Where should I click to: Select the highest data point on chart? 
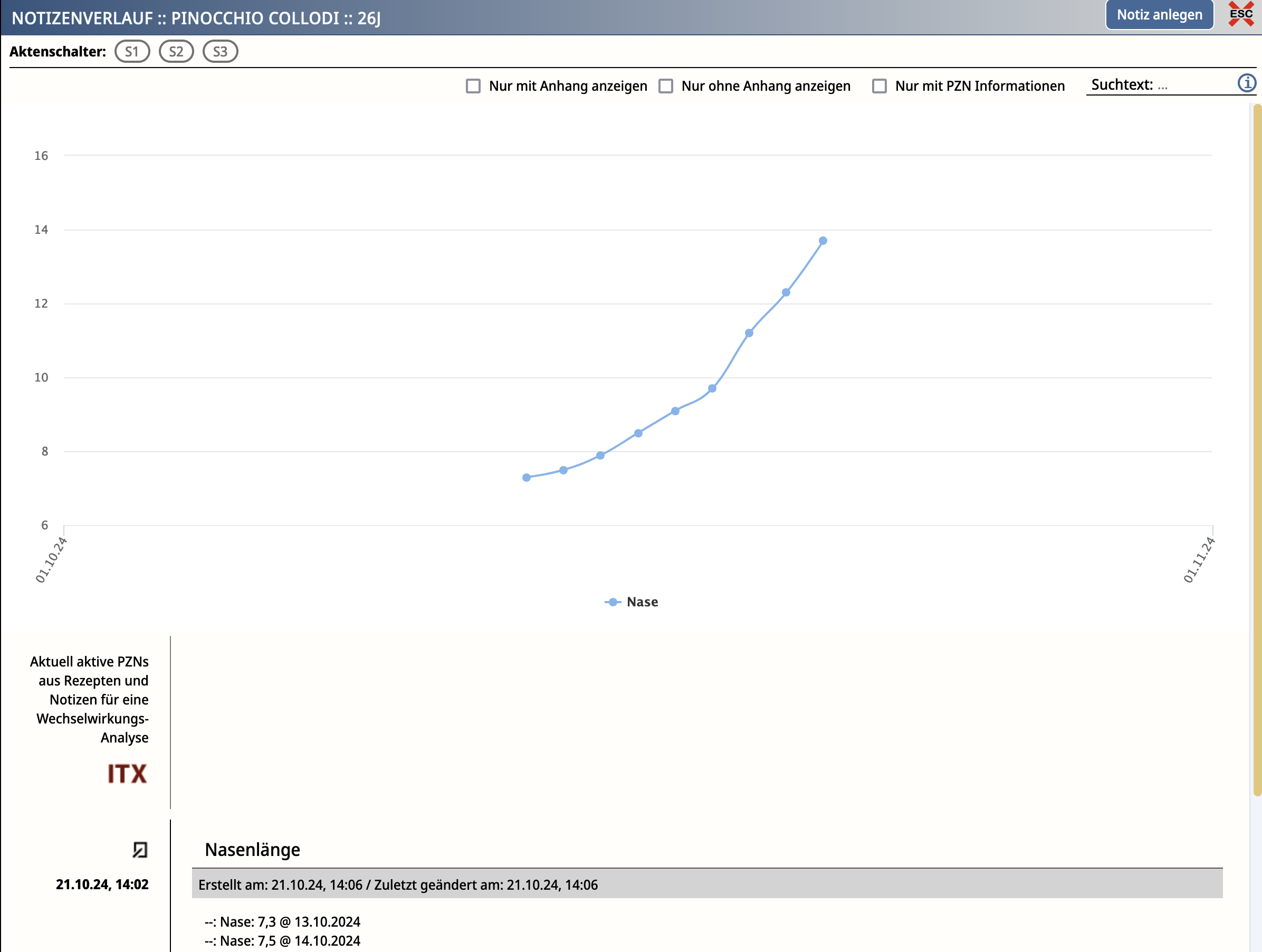tap(823, 241)
